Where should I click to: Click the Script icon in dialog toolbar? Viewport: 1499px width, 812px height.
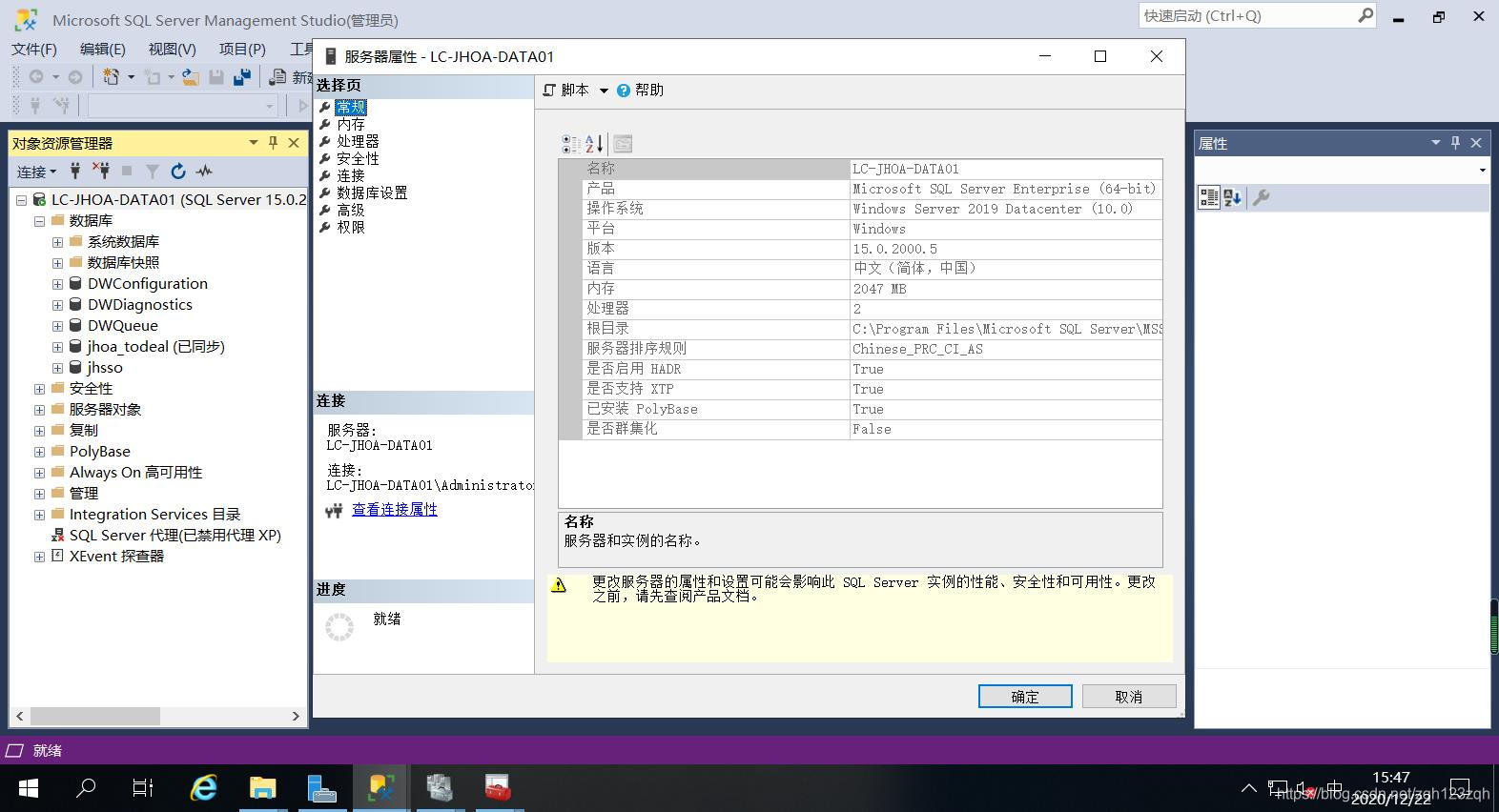[x=549, y=91]
